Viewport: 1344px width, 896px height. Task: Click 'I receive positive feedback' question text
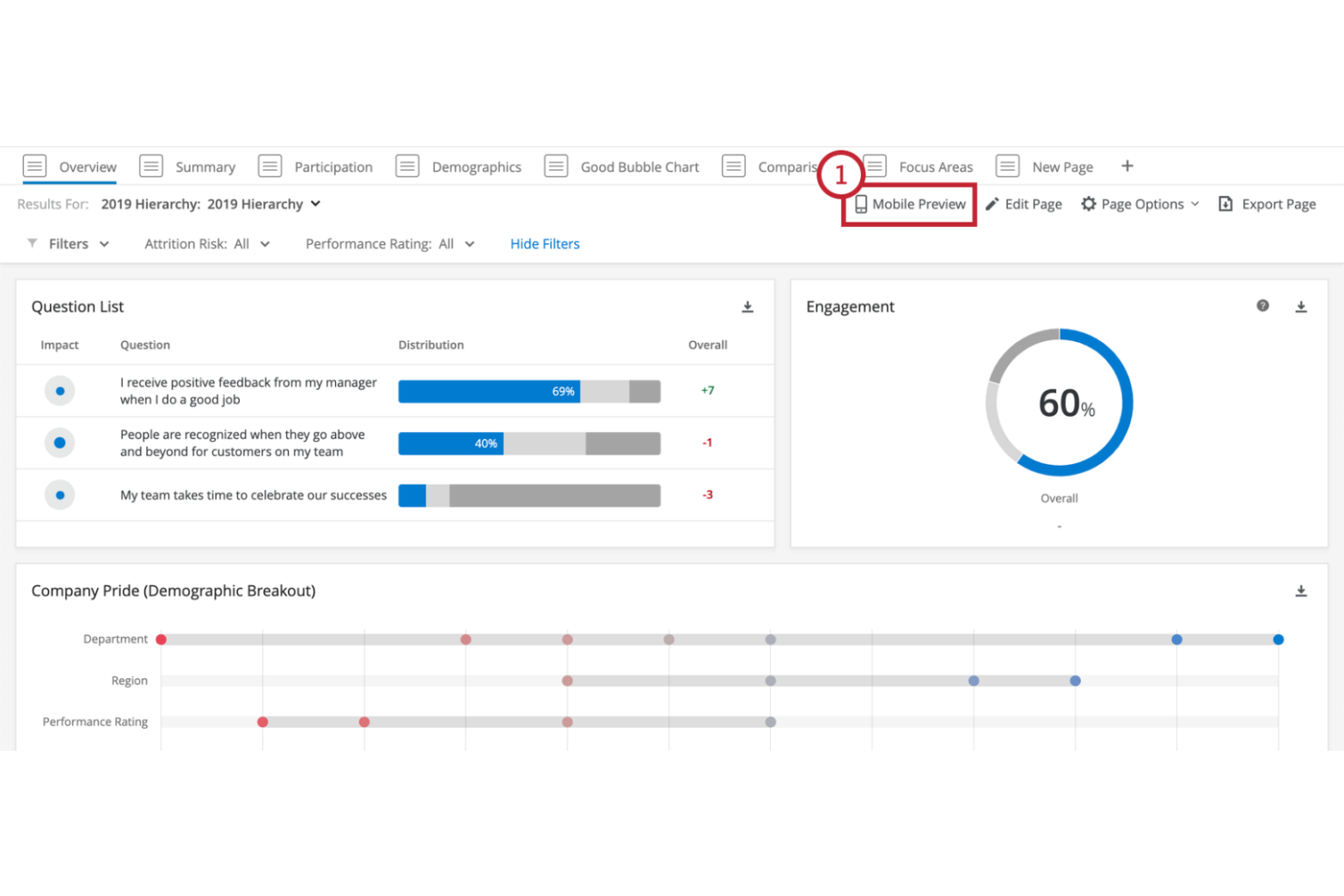point(248,391)
